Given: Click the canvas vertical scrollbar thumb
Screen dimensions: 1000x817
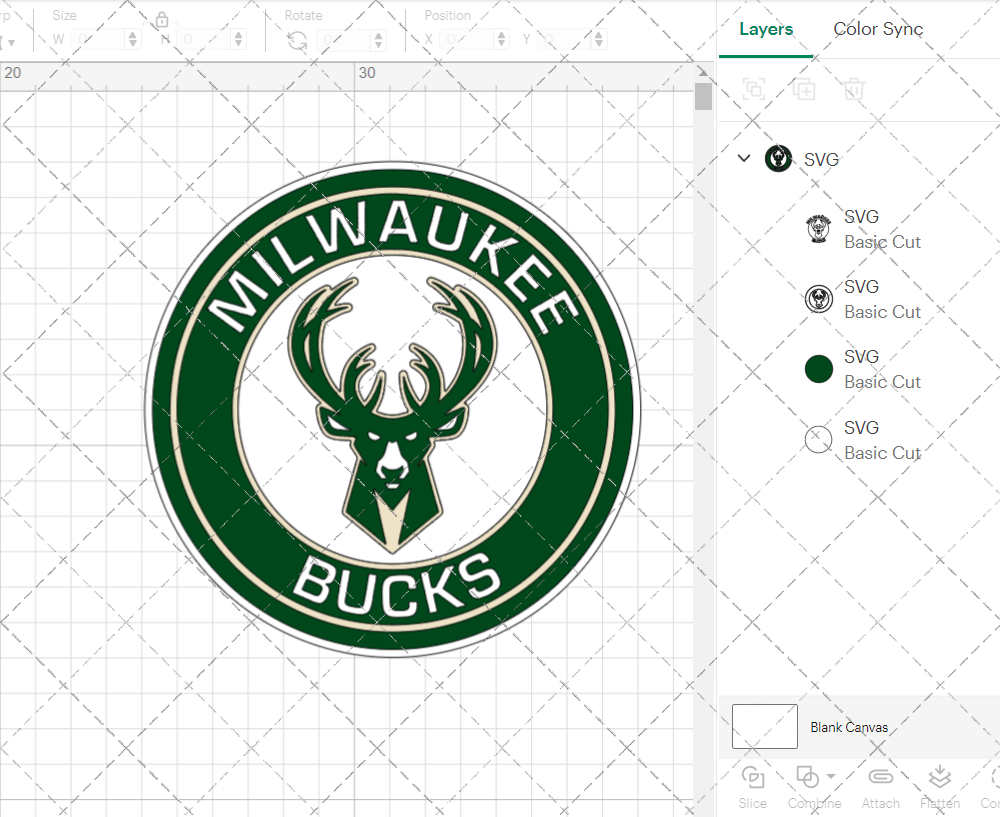Looking at the screenshot, I should (x=703, y=96).
